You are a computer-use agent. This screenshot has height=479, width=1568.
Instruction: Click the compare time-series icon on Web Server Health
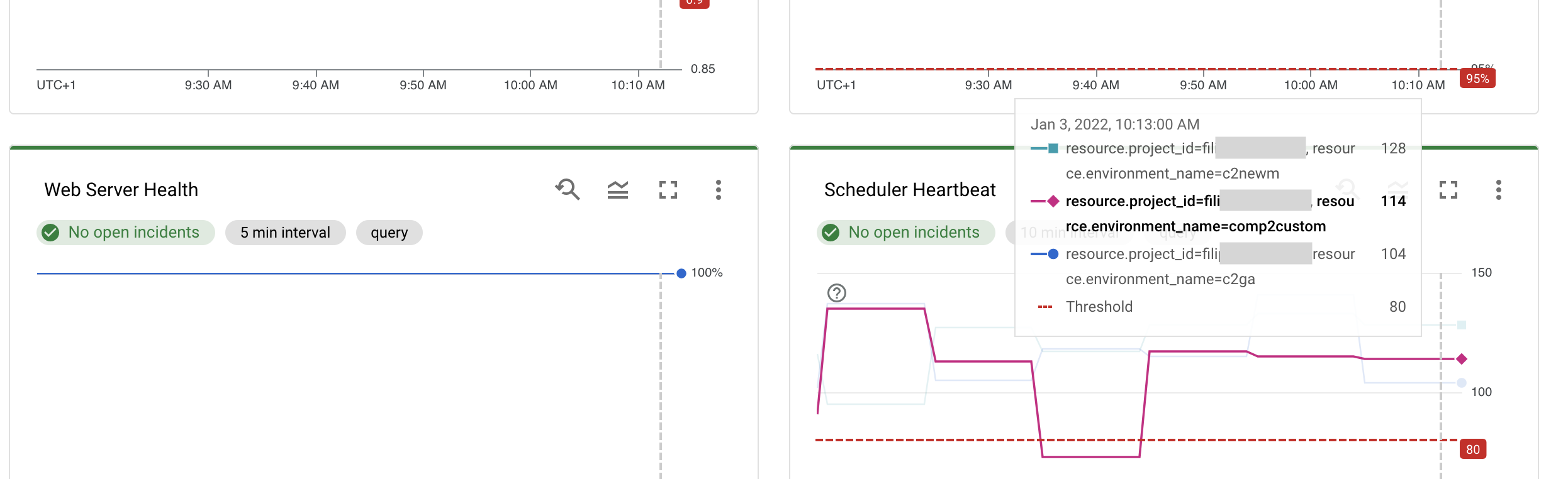click(x=618, y=189)
